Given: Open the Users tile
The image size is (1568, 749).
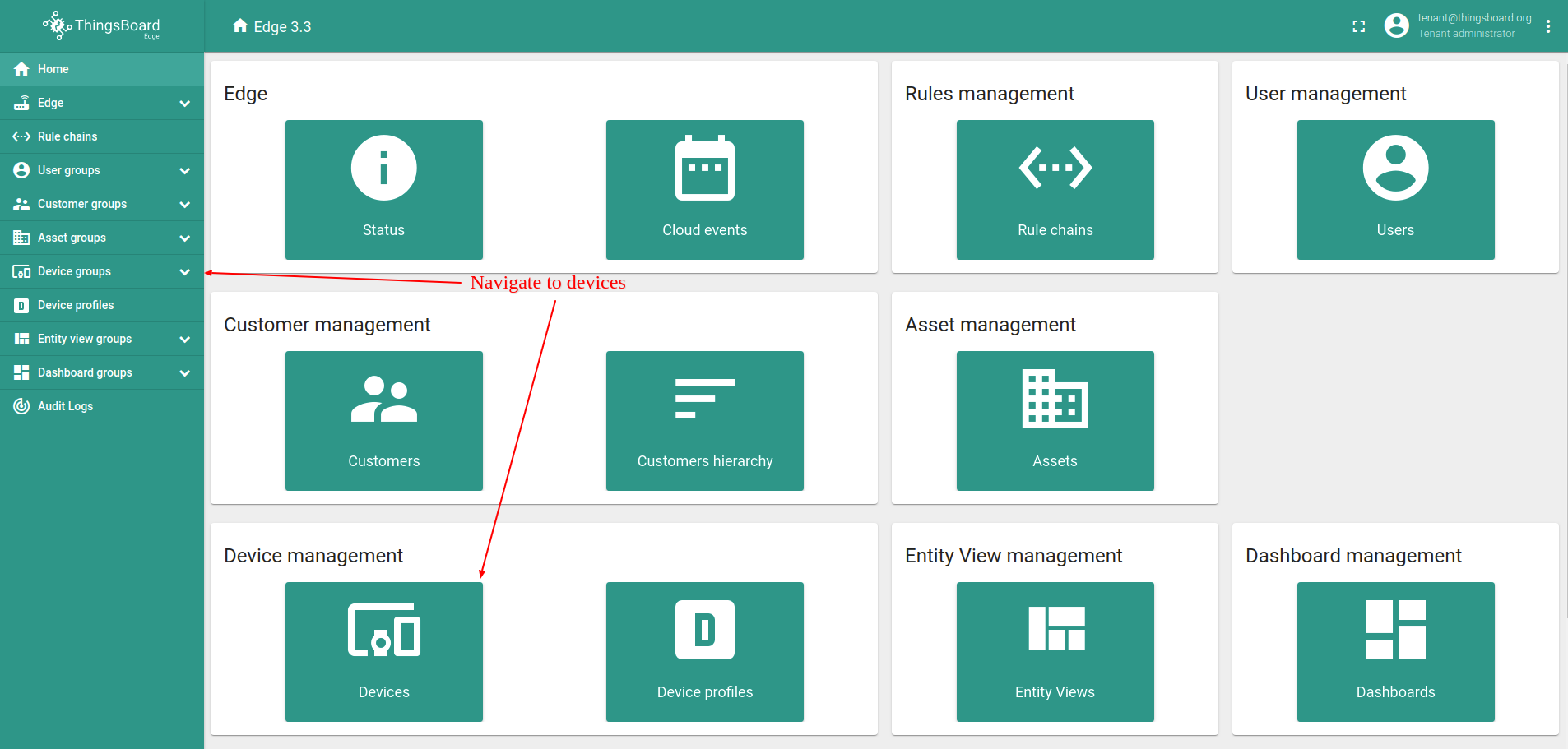Looking at the screenshot, I should pos(1395,190).
